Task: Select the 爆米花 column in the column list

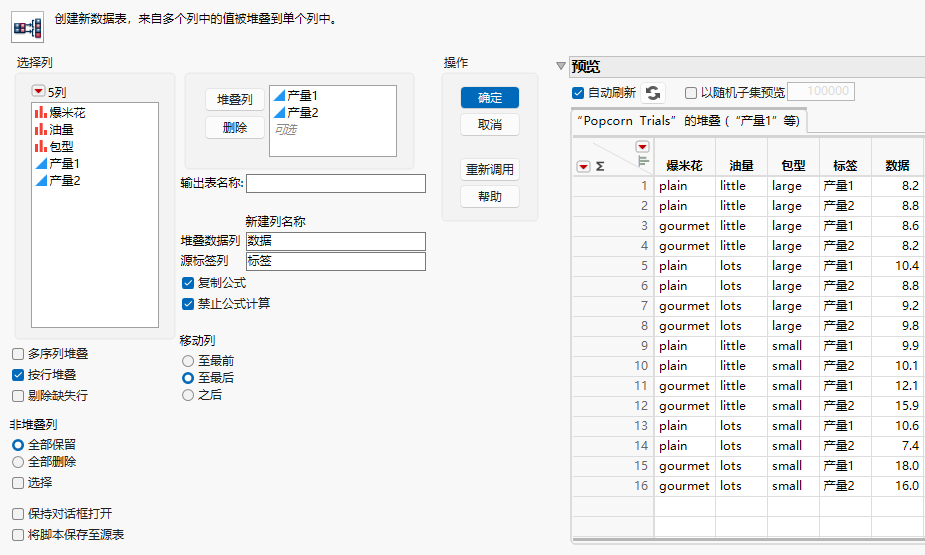Action: pyautogui.click(x=60, y=112)
